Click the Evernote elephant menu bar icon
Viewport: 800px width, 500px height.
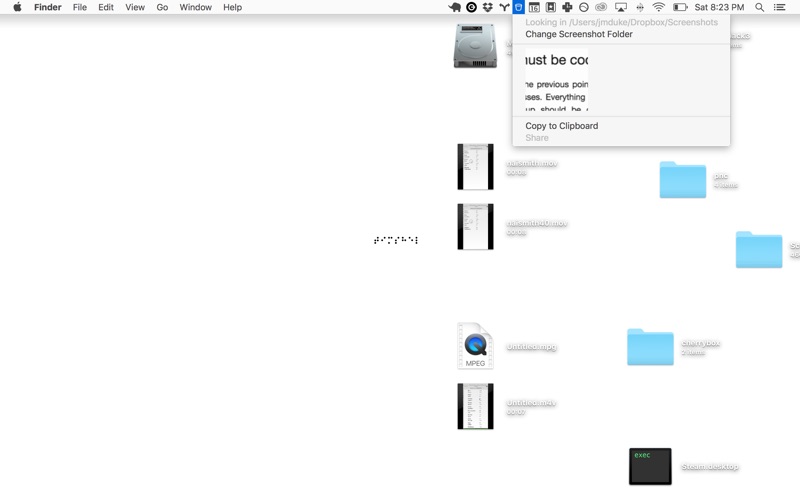pos(455,7)
